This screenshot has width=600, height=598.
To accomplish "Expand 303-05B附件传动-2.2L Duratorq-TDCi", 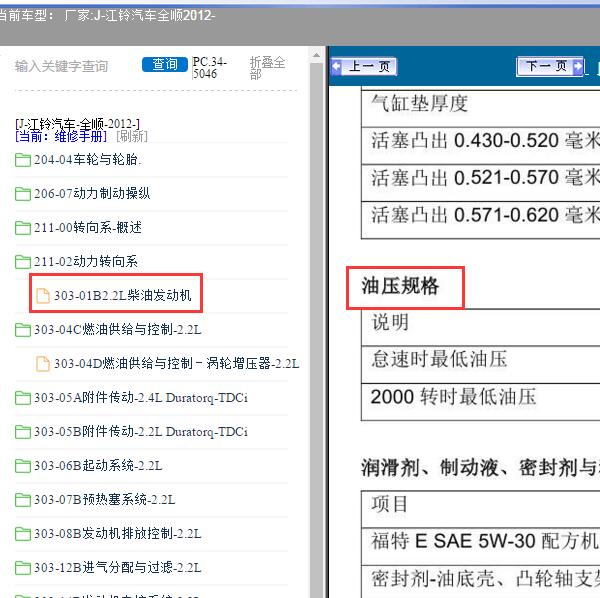I will [141, 432].
